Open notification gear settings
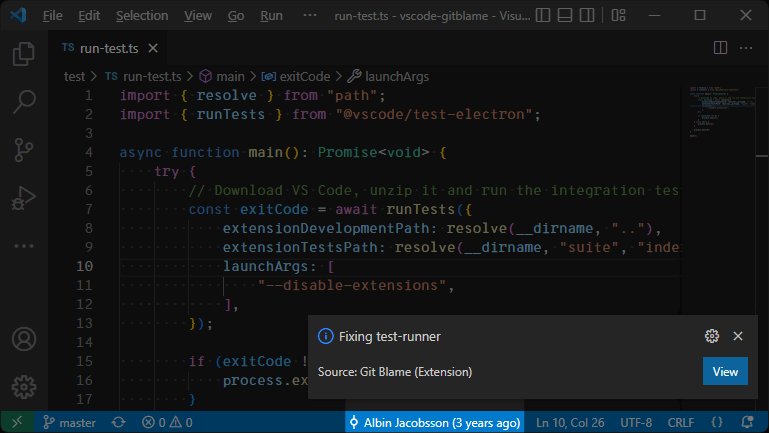 (712, 336)
